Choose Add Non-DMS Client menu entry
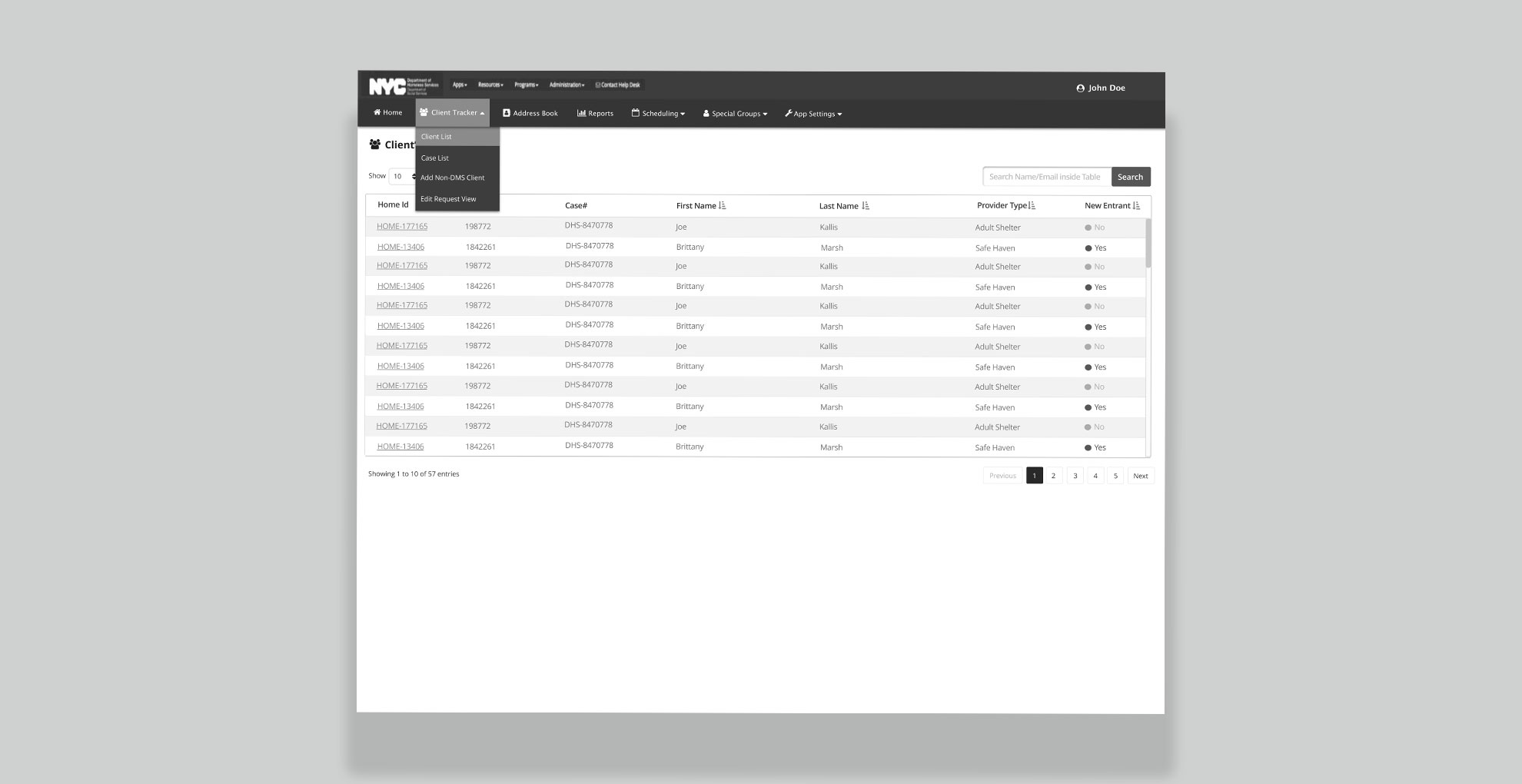Image resolution: width=1522 pixels, height=784 pixels. 453,178
